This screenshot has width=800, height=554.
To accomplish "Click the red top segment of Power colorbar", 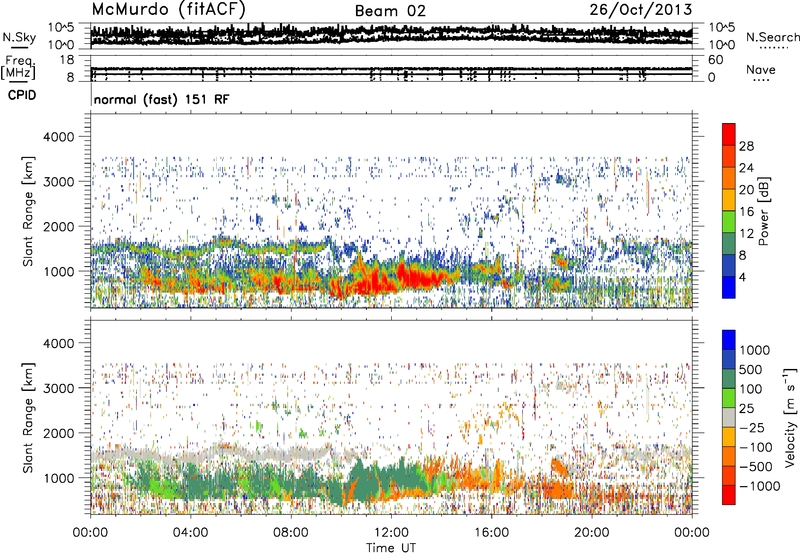I will click(x=729, y=135).
